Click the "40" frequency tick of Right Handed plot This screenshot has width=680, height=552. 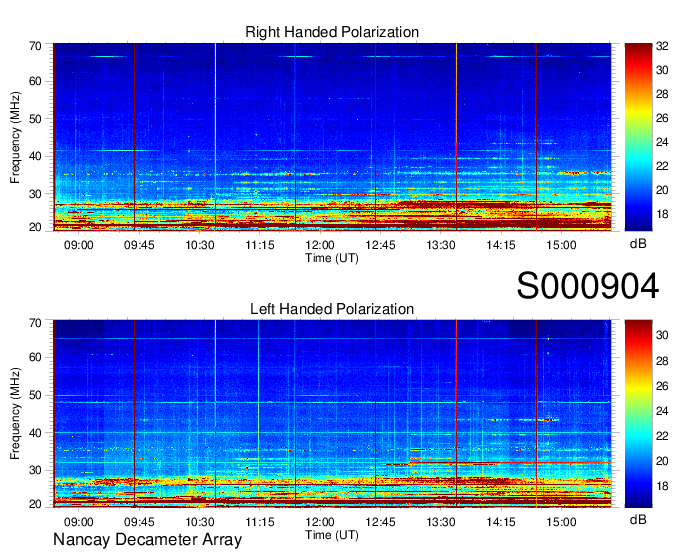tap(35, 156)
